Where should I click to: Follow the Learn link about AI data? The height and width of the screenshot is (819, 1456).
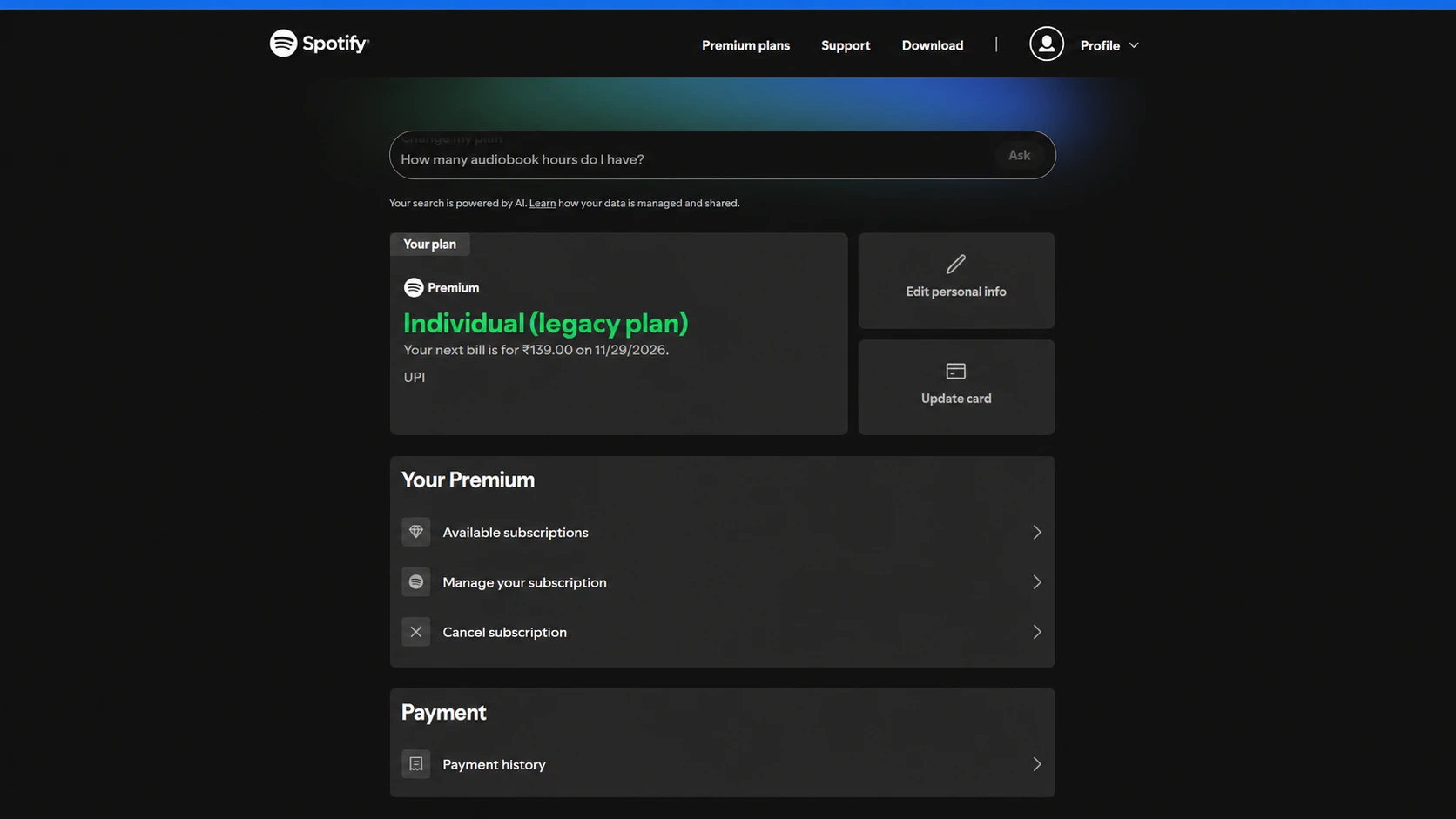[543, 203]
